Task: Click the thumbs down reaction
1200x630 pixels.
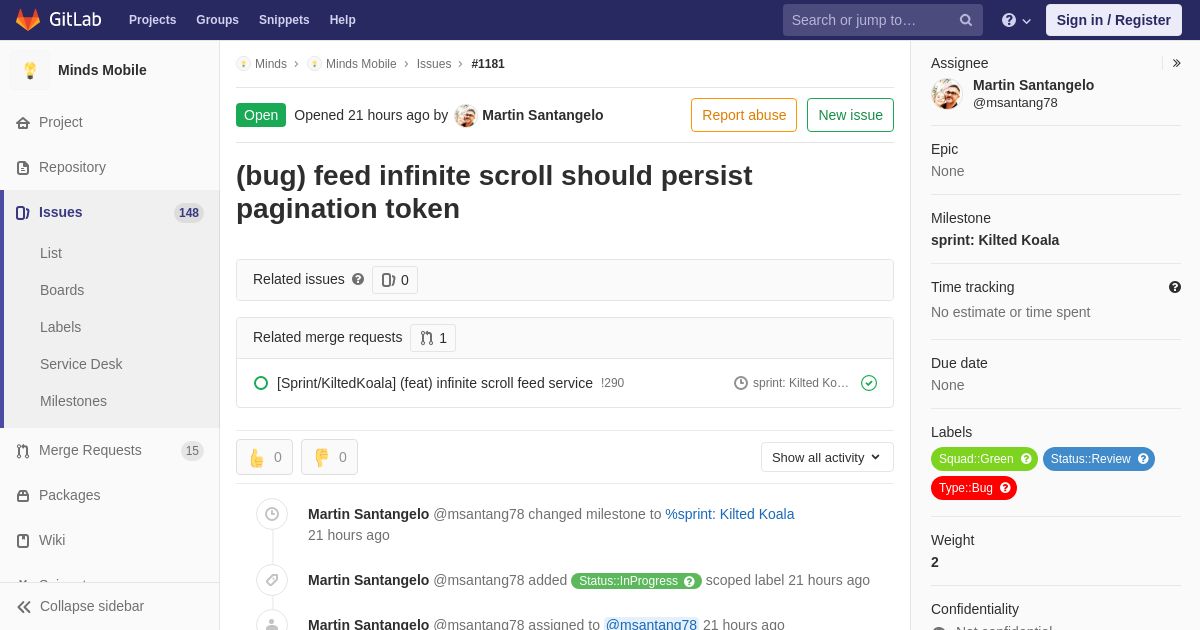Action: 329,457
